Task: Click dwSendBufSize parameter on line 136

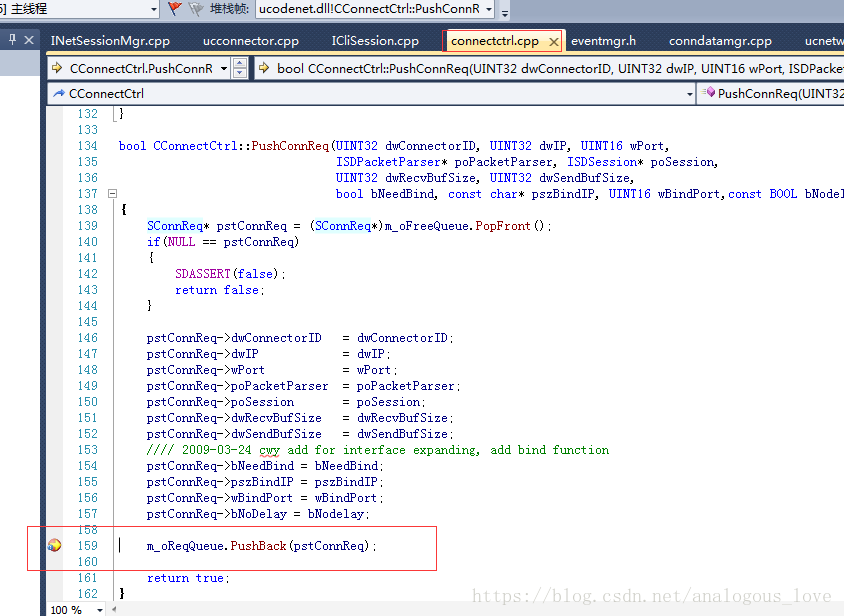Action: (x=585, y=178)
